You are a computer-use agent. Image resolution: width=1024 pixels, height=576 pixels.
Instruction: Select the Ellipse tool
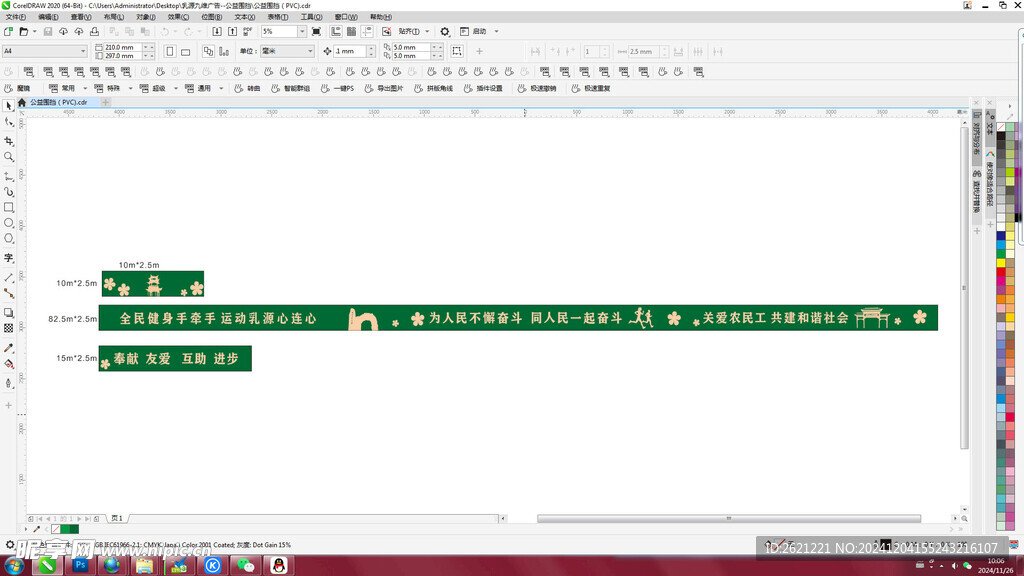[x=9, y=223]
